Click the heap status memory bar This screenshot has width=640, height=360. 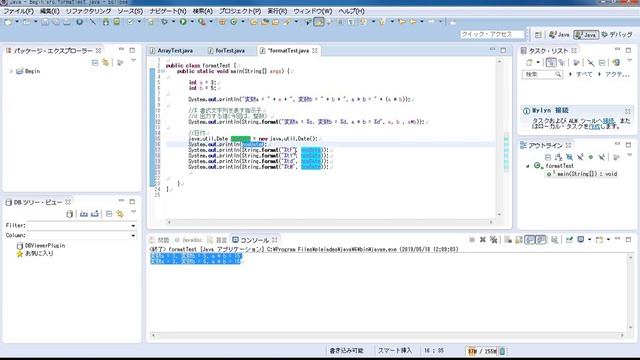[482, 351]
